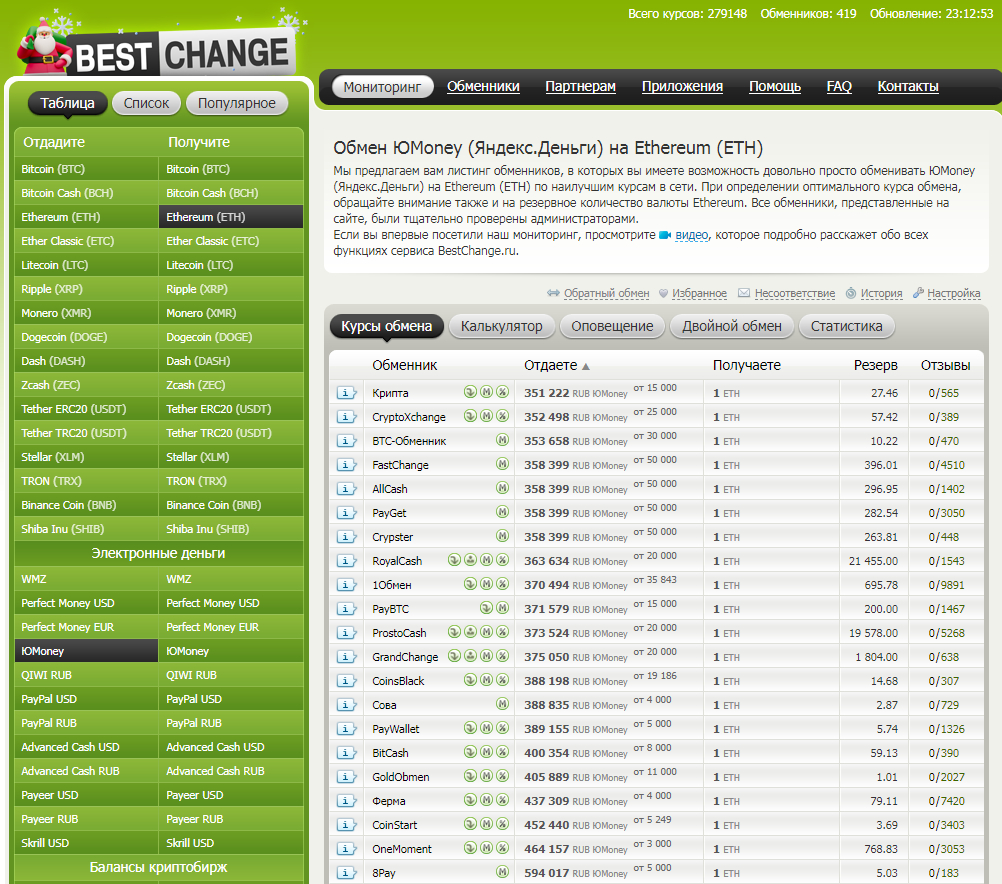Open info icon for Крипта exchanger
This screenshot has width=1002, height=884.
(346, 393)
